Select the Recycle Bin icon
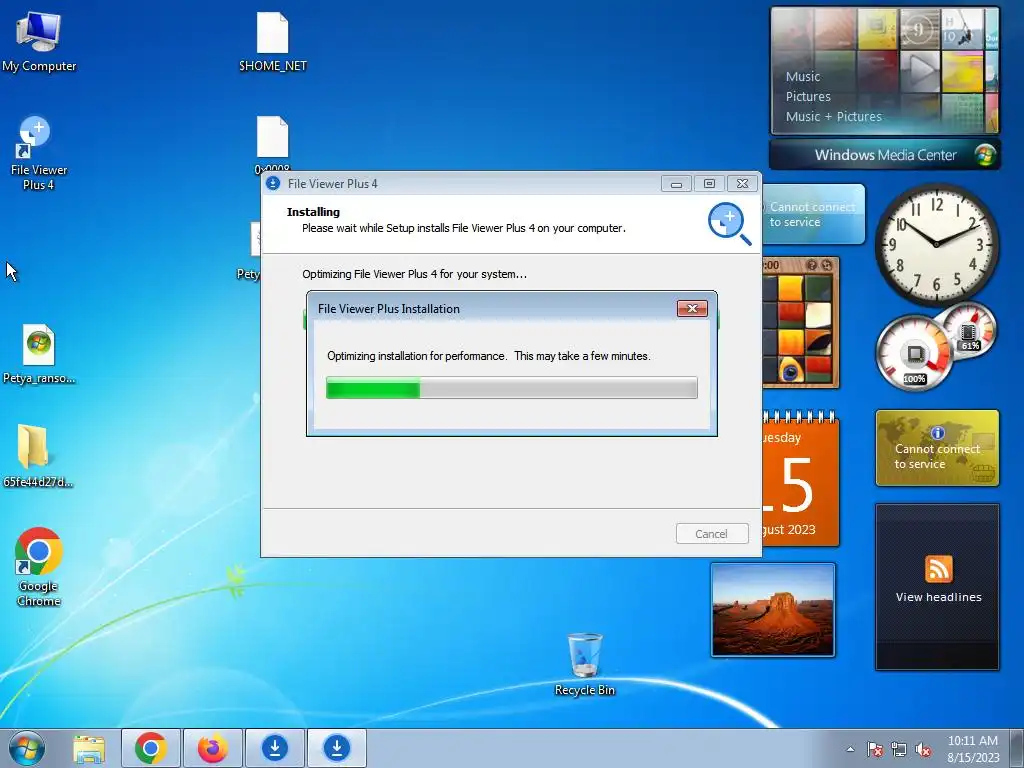Screen dimensions: 1024x768 (x=584, y=664)
